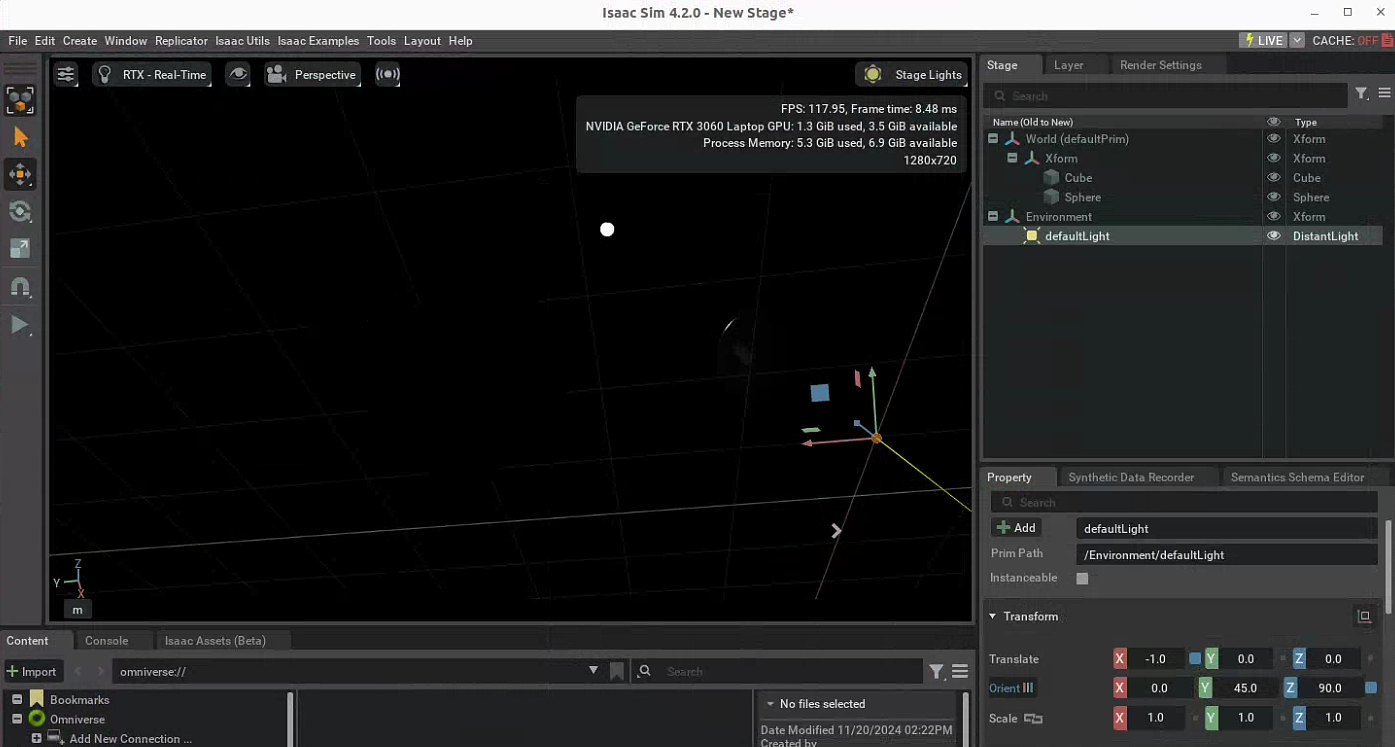Collapse the No files selected details section
The height and width of the screenshot is (747, 1395).
coord(769,704)
